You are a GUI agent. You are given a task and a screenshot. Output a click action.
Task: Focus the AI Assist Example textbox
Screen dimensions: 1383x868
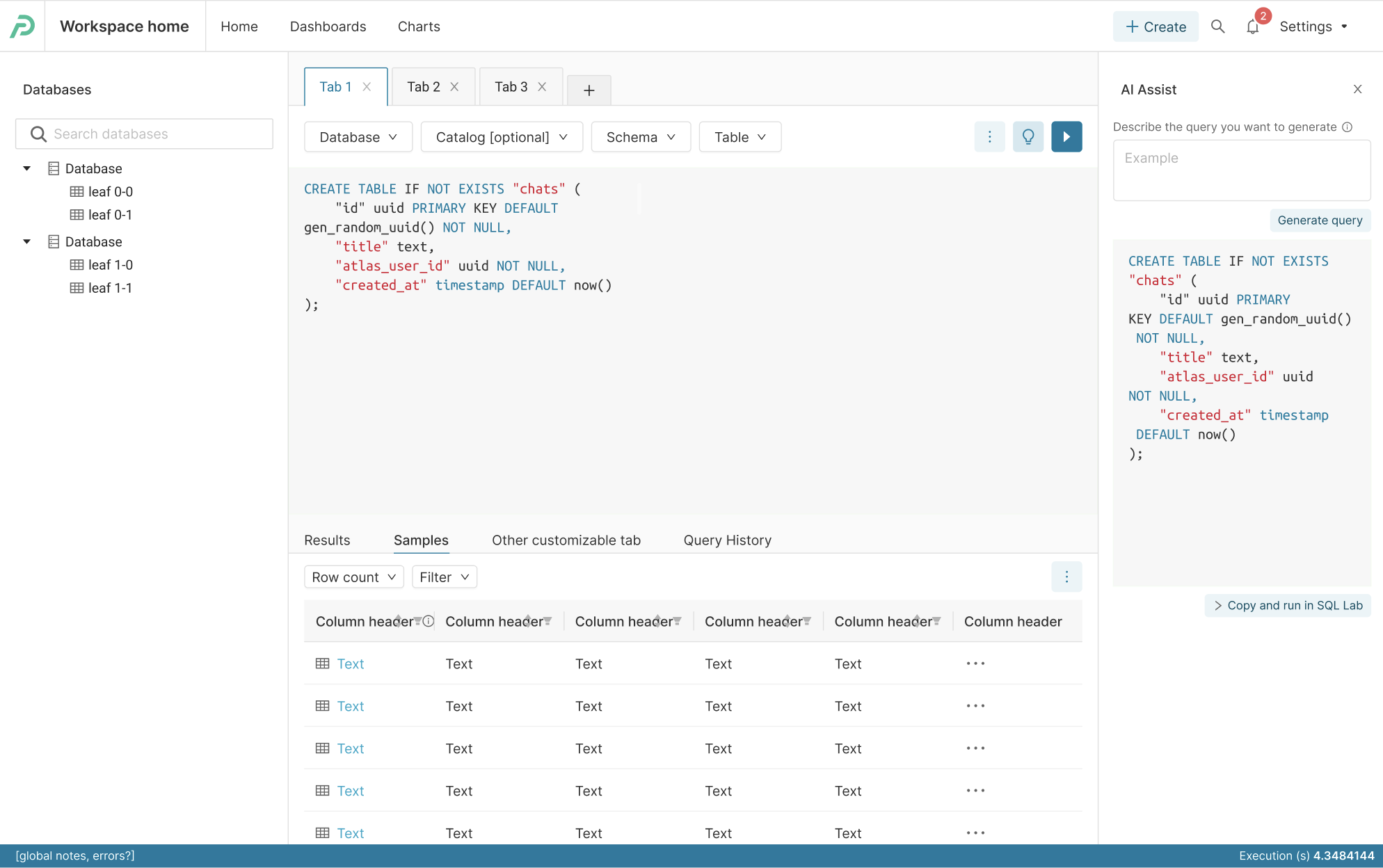[x=1242, y=170]
